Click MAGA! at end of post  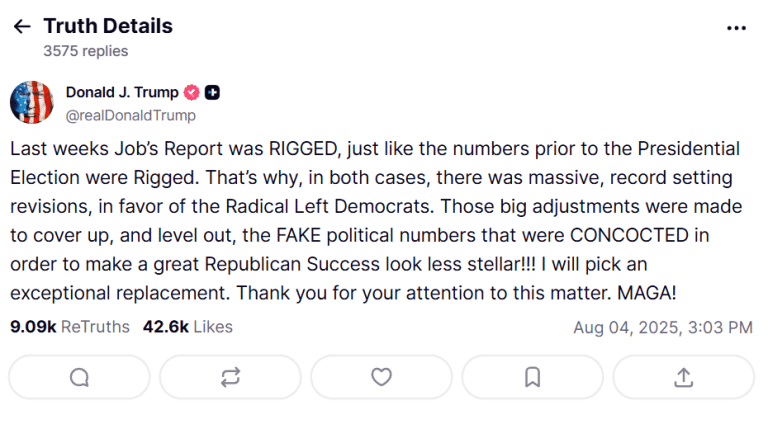tap(647, 293)
